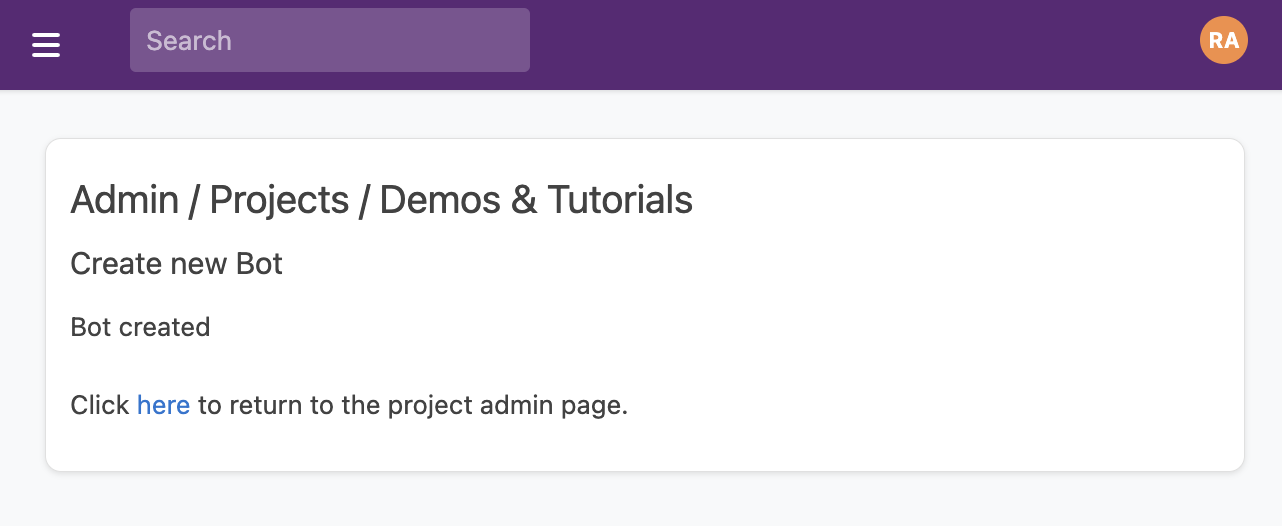
Task: Click the word "Click" before the here link
Action: click(99, 405)
